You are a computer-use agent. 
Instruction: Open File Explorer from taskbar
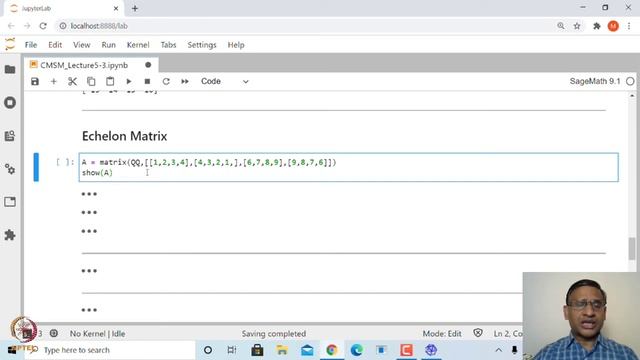click(x=282, y=350)
